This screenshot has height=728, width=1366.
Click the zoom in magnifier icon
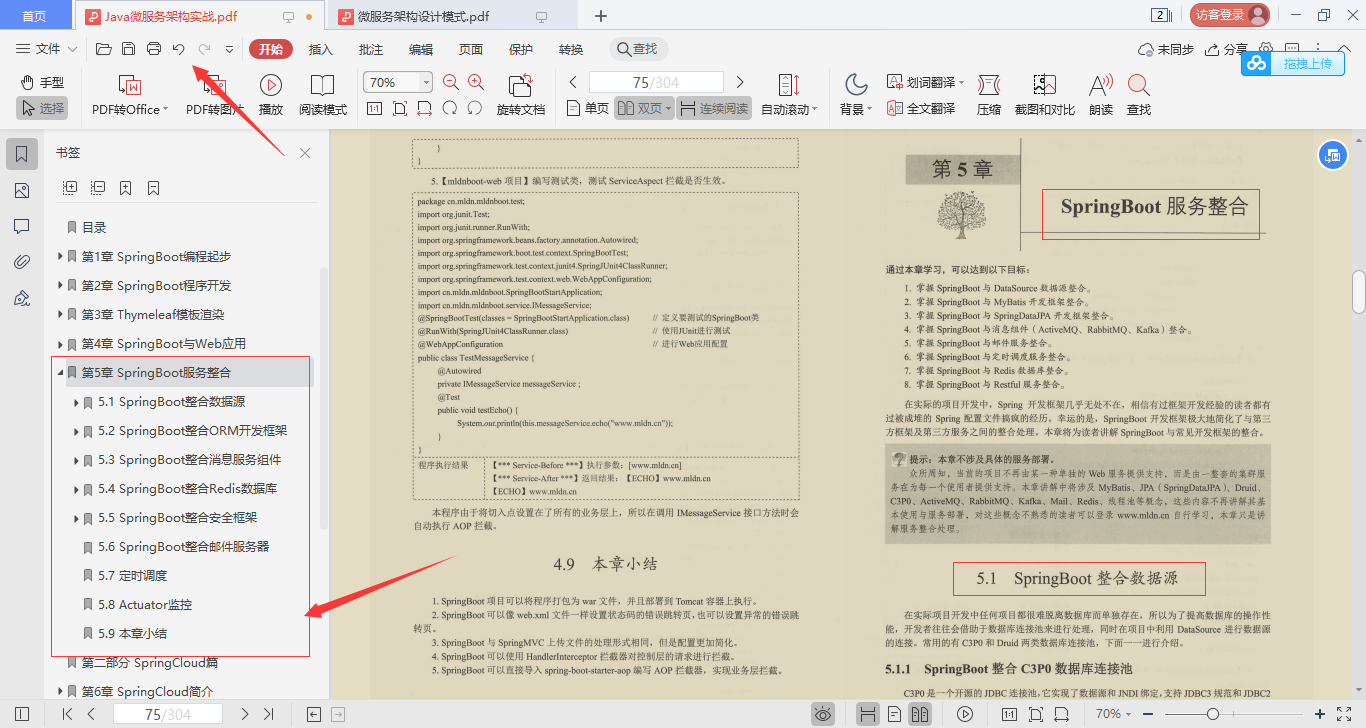pos(476,83)
